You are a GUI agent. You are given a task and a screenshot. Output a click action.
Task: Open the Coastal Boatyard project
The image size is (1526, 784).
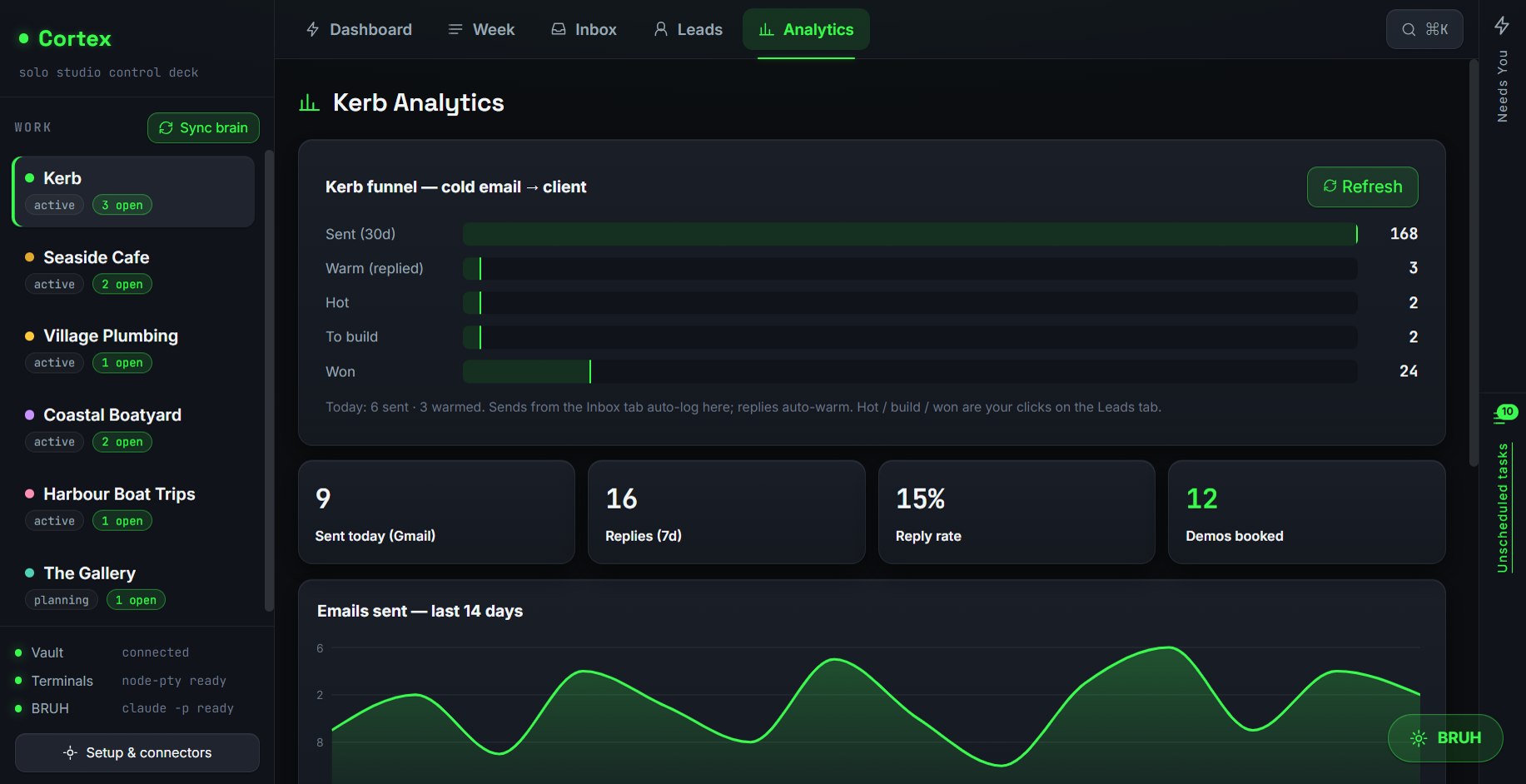point(133,429)
